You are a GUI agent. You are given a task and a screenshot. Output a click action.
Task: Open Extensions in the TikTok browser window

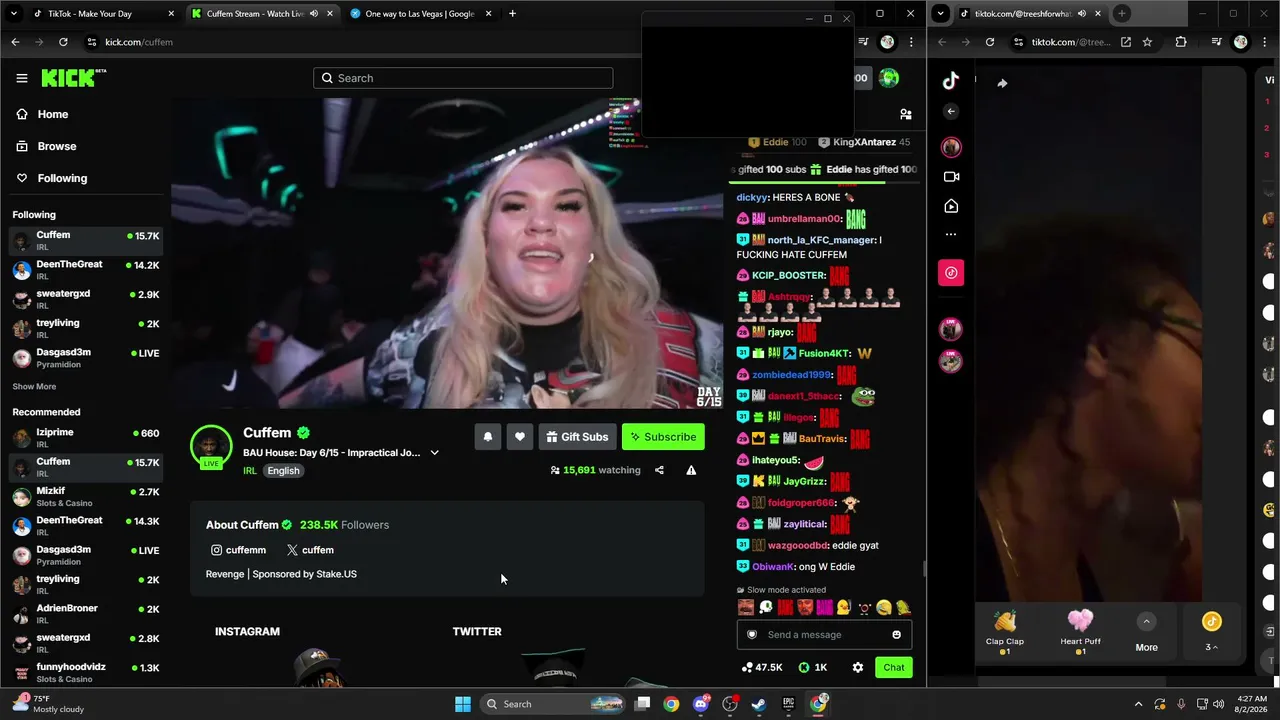coord(1181,42)
